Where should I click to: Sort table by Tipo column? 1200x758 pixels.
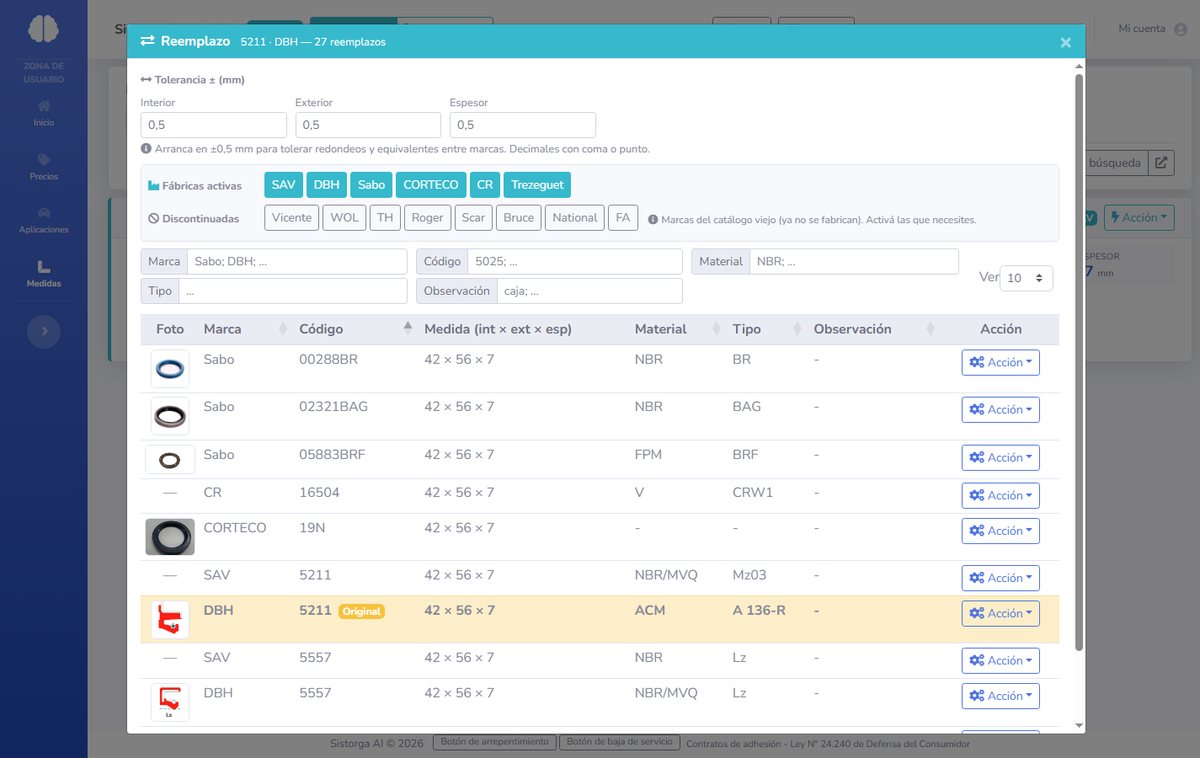[765, 329]
